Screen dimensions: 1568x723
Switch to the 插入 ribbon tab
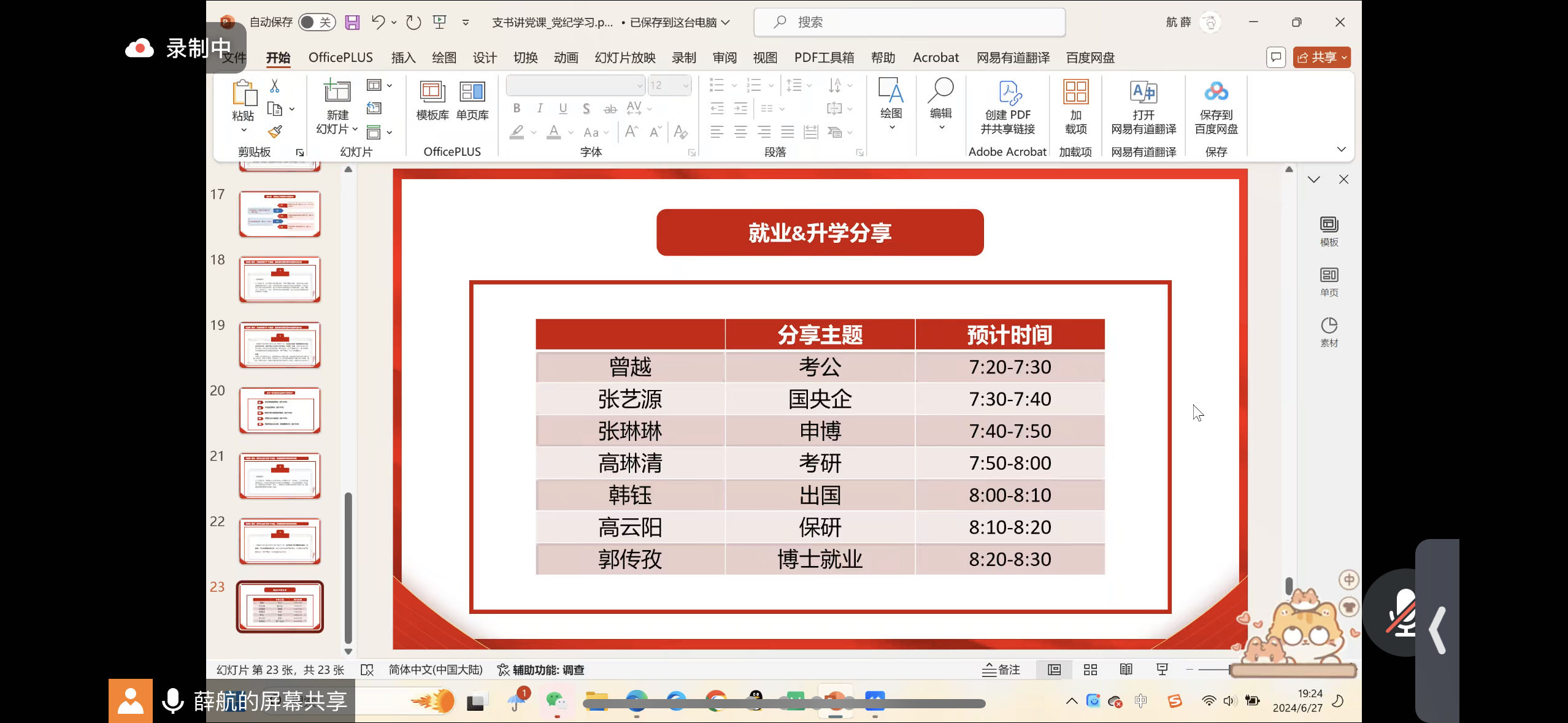(x=402, y=57)
